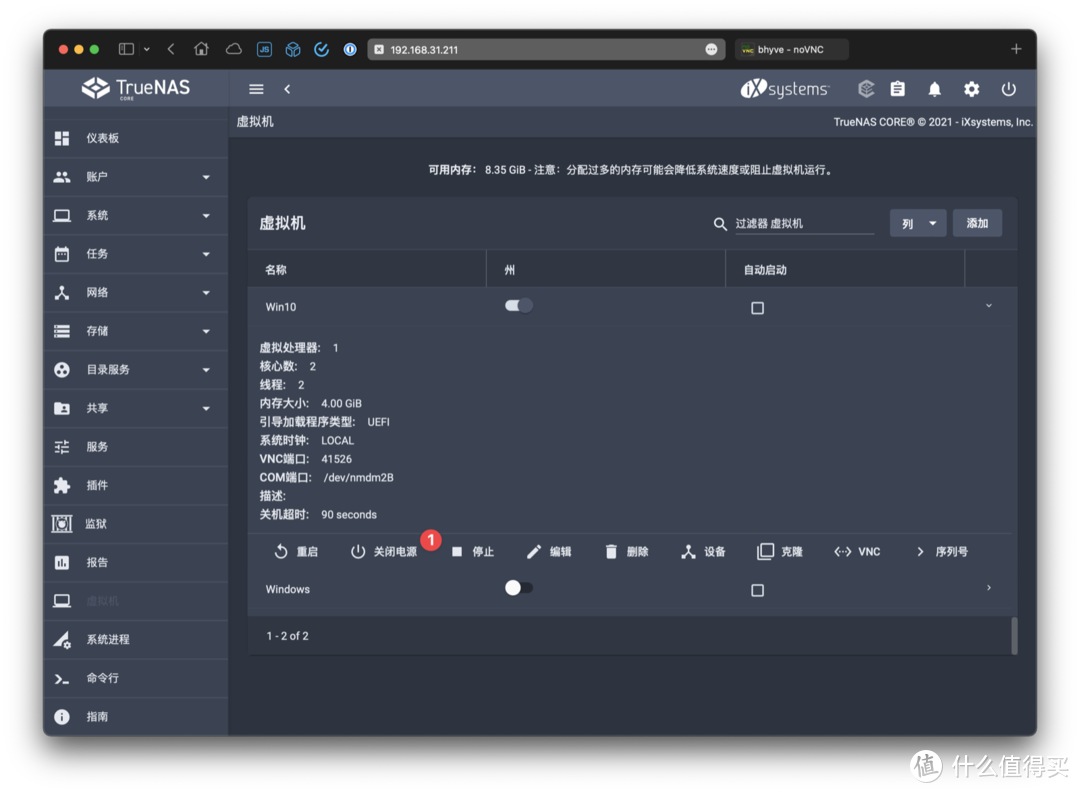Click the 州 state column header
The height and width of the screenshot is (793, 1080).
coord(510,270)
